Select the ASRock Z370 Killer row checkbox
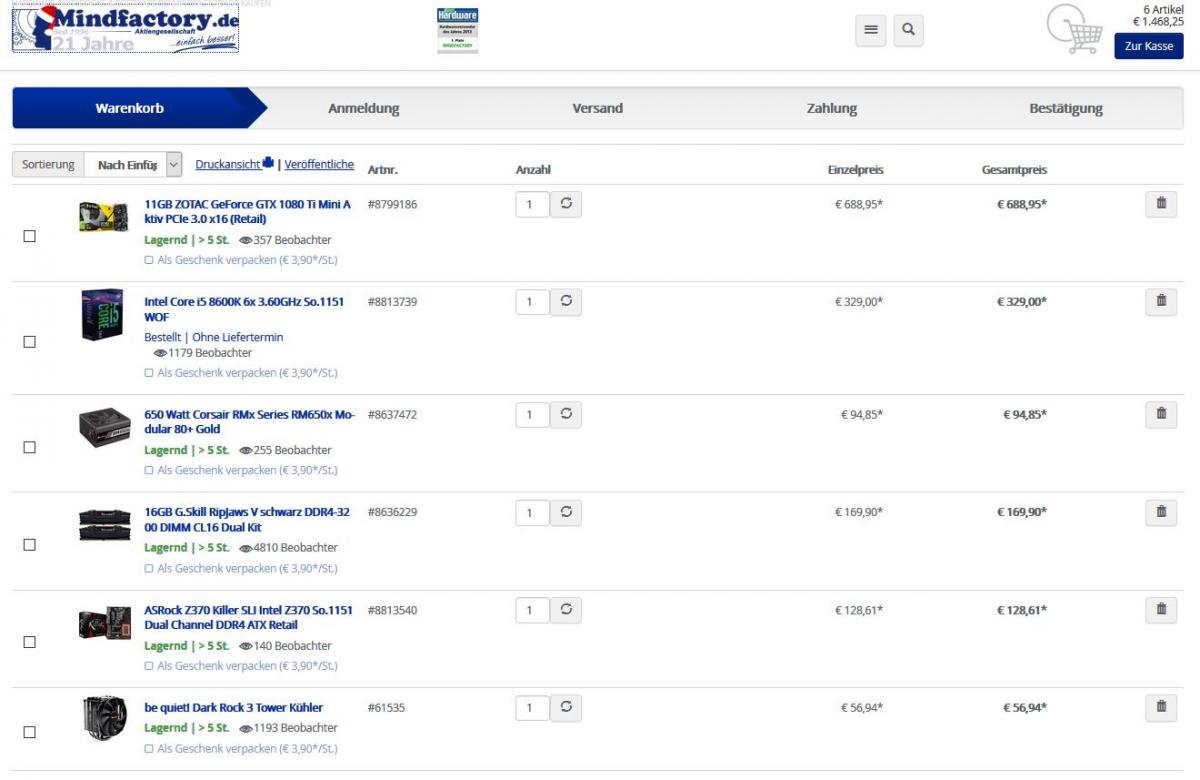 (x=29, y=642)
